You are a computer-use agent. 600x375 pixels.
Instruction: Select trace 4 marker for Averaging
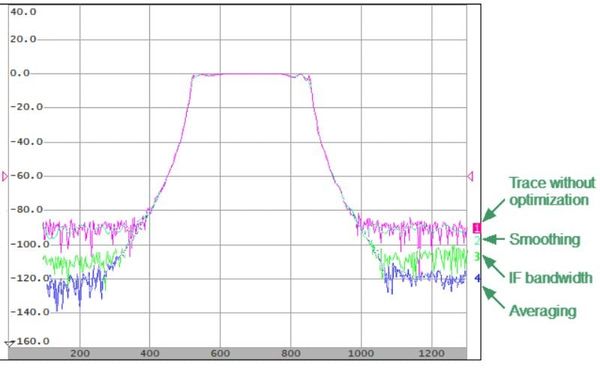coord(478,278)
